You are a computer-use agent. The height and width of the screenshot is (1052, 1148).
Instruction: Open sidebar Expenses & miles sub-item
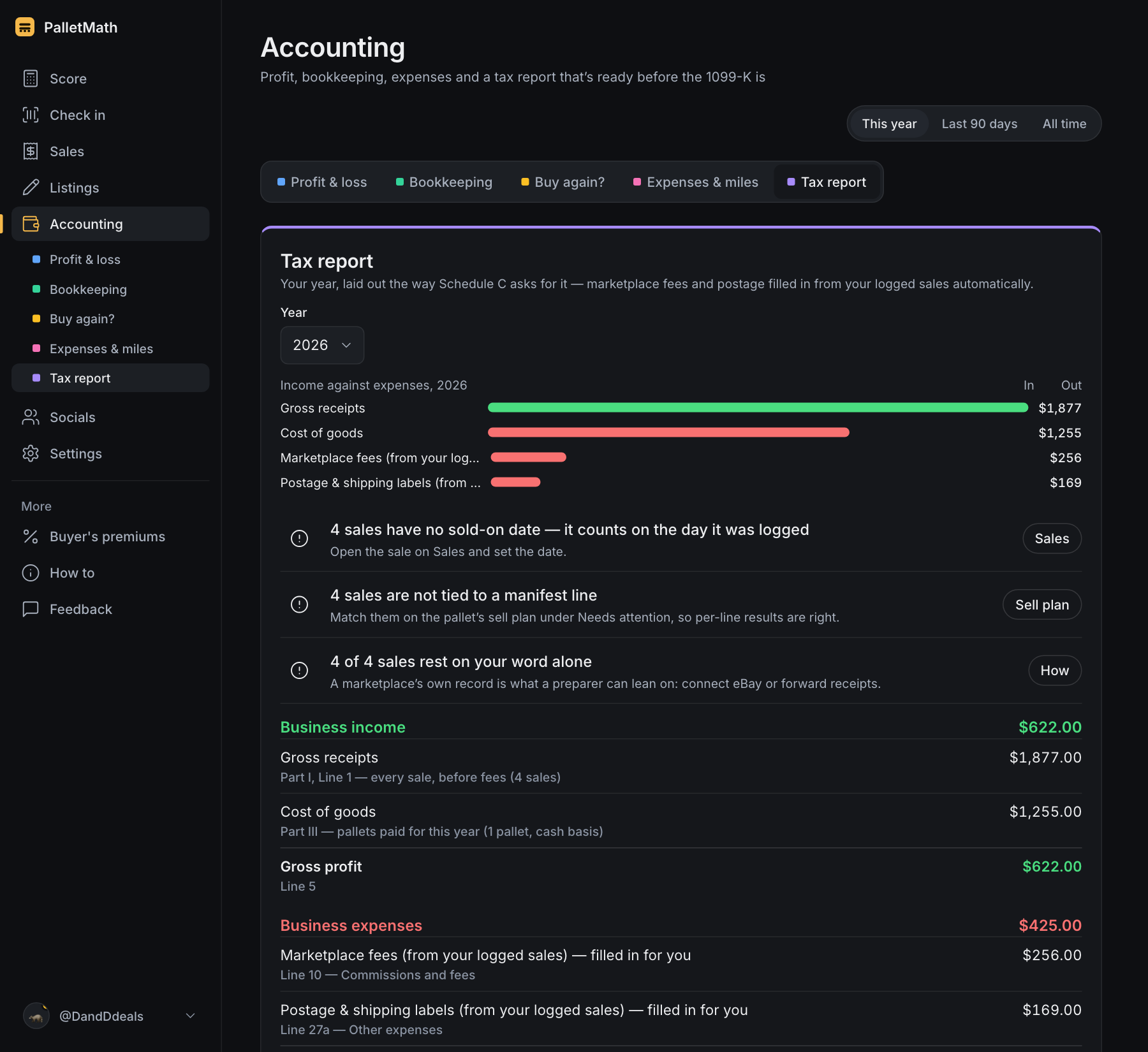tap(110, 348)
